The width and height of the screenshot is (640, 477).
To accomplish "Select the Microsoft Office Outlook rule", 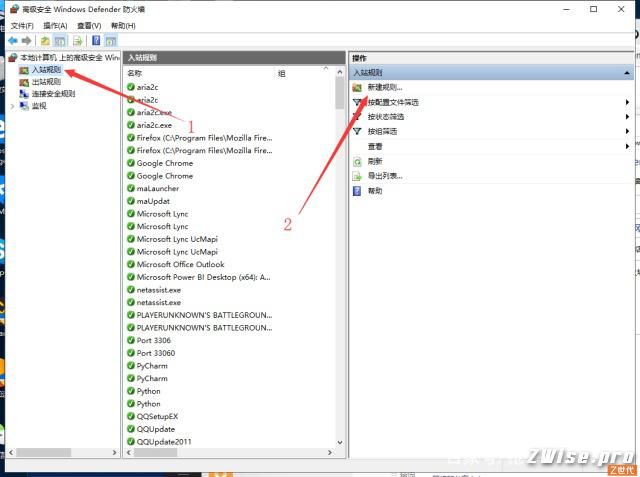I will (180, 264).
